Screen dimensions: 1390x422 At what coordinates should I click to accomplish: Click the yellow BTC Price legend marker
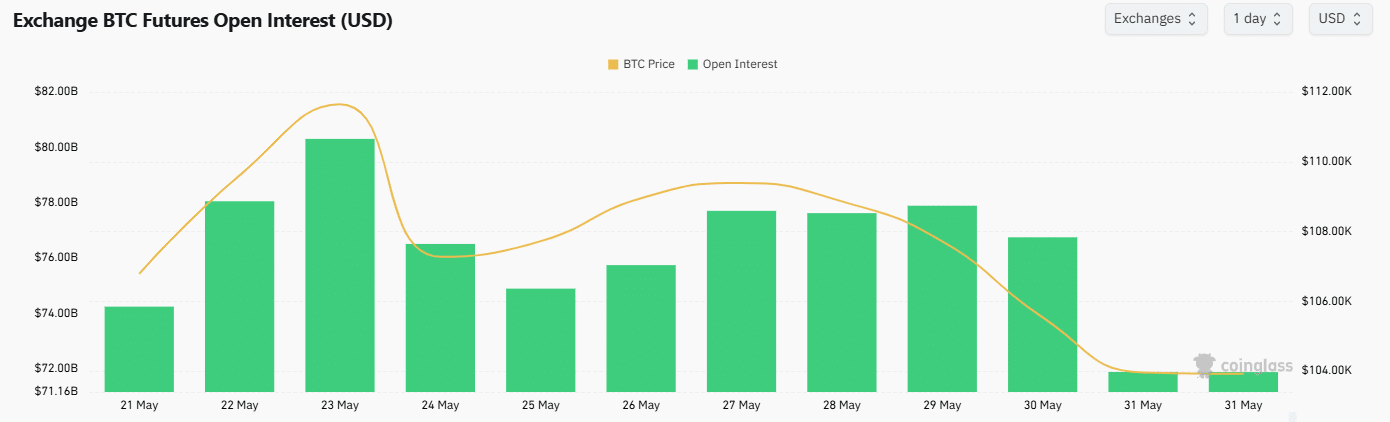pyautogui.click(x=613, y=64)
